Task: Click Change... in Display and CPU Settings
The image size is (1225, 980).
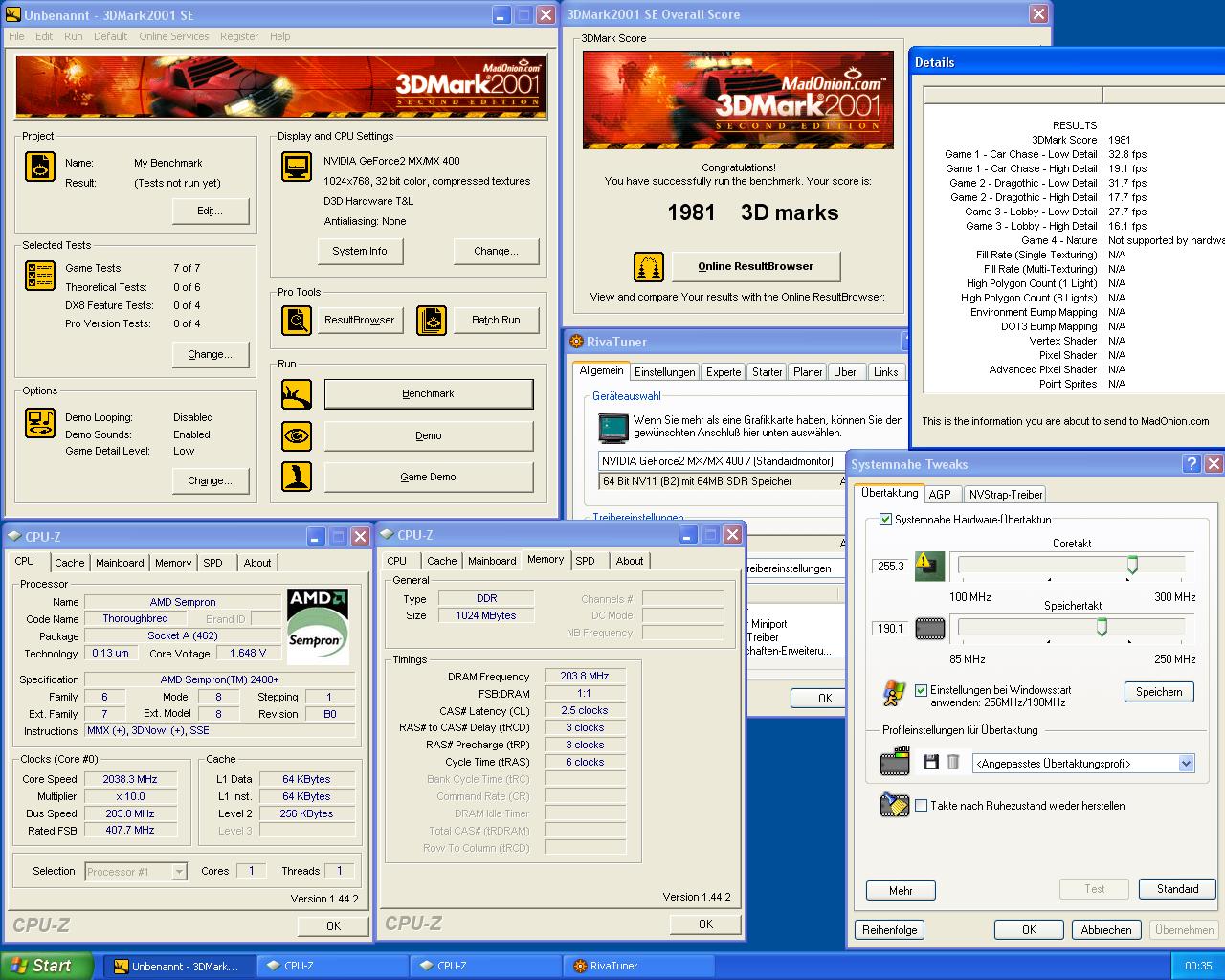Action: [496, 251]
